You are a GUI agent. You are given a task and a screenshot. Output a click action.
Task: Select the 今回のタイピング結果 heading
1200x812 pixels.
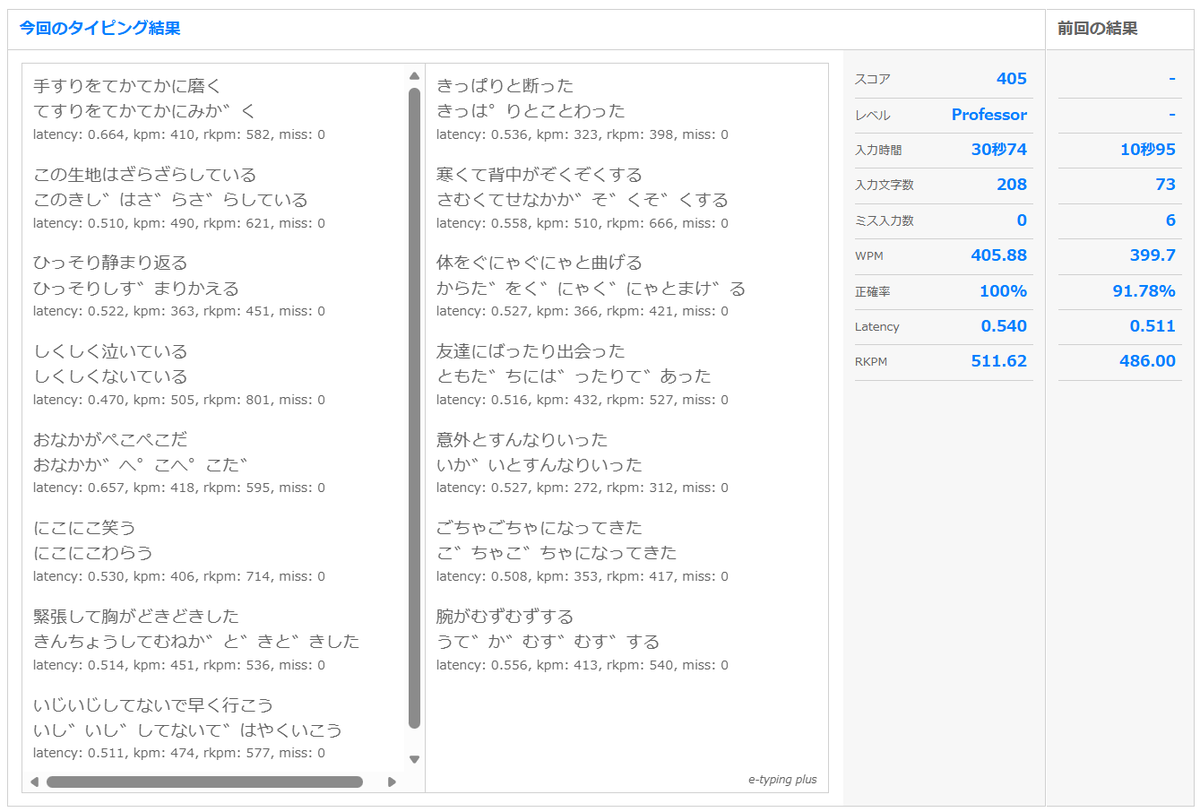coord(100,29)
